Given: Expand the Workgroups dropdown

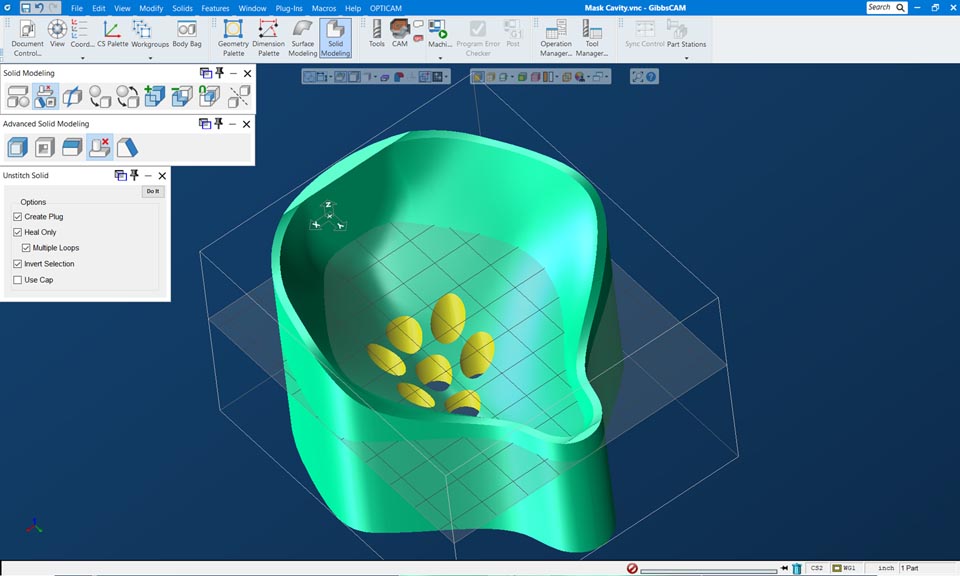Looking at the screenshot, I should (150, 59).
